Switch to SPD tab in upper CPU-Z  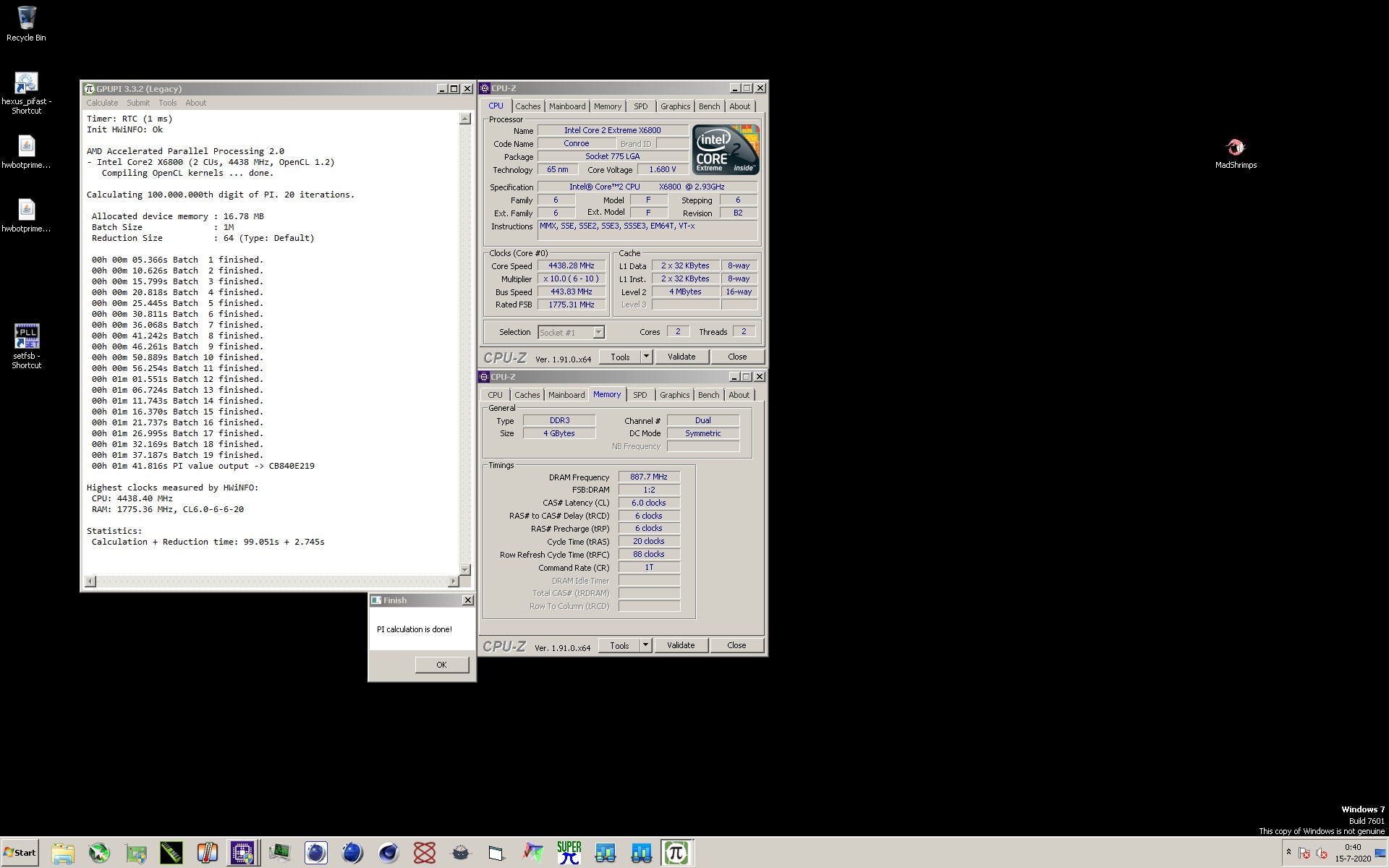pyautogui.click(x=641, y=106)
